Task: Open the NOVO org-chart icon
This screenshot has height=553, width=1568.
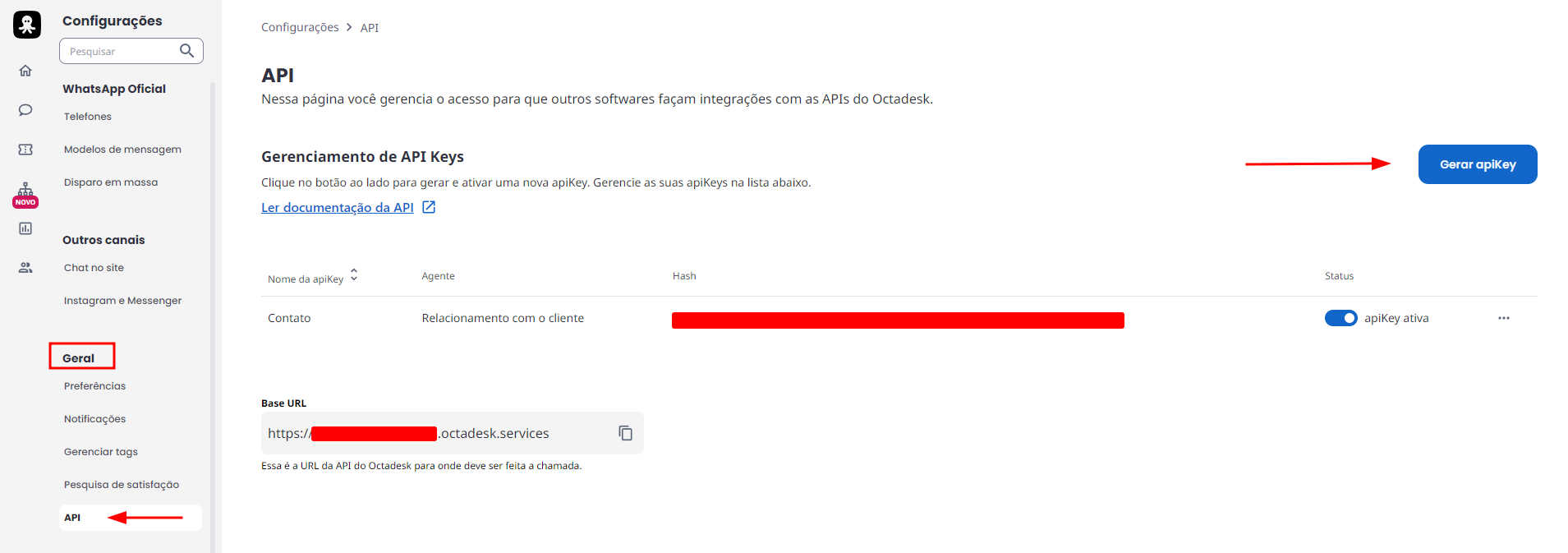Action: [25, 195]
